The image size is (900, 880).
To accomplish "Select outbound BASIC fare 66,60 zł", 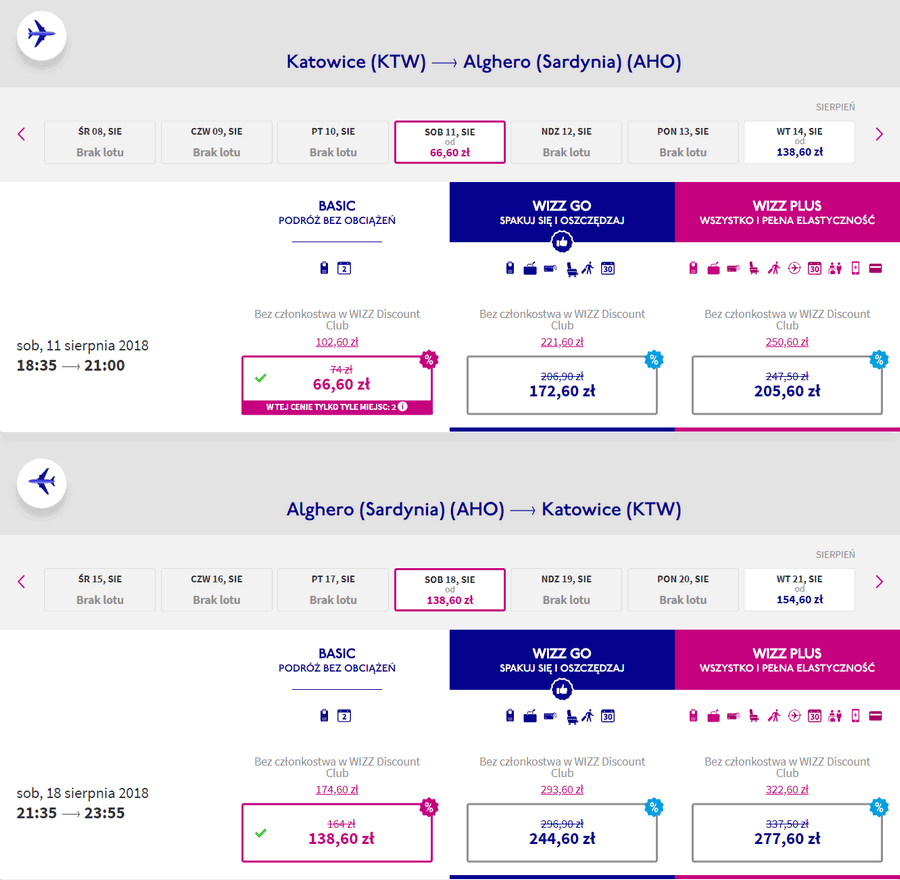I will click(x=337, y=385).
